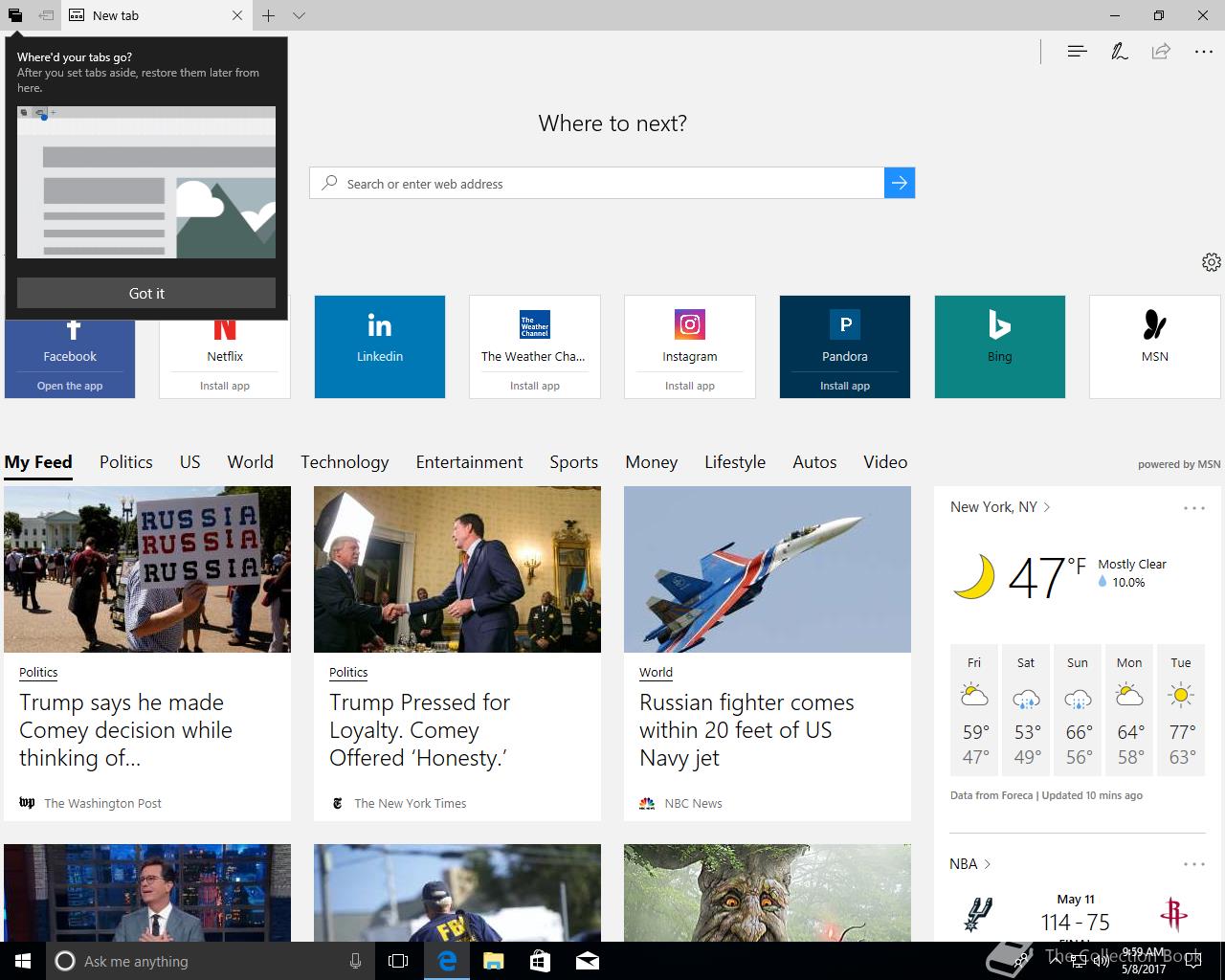Open the talk show host thumbnail

coord(147,893)
